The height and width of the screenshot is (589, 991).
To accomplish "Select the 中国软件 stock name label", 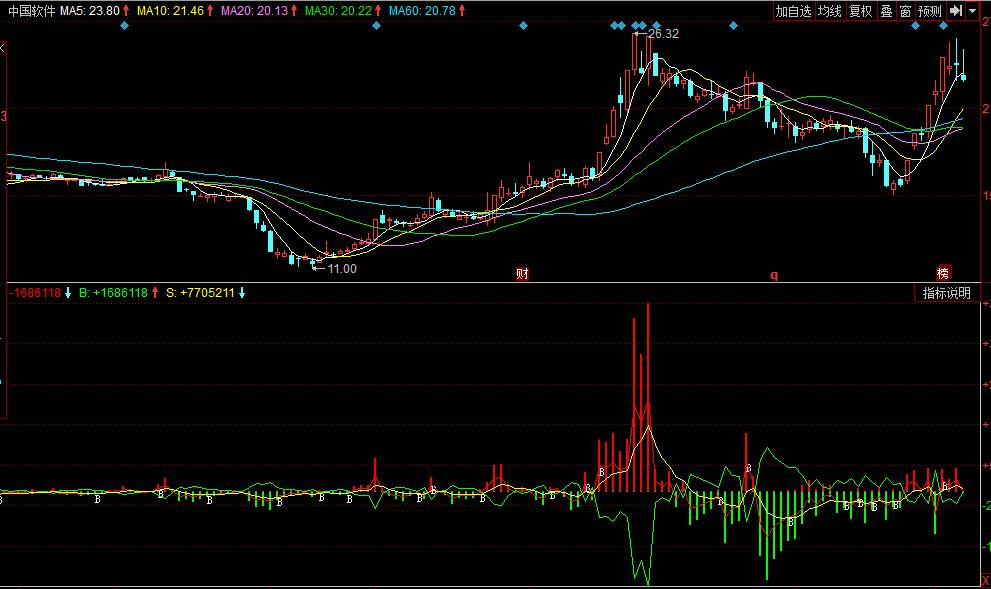I will (x=32, y=11).
